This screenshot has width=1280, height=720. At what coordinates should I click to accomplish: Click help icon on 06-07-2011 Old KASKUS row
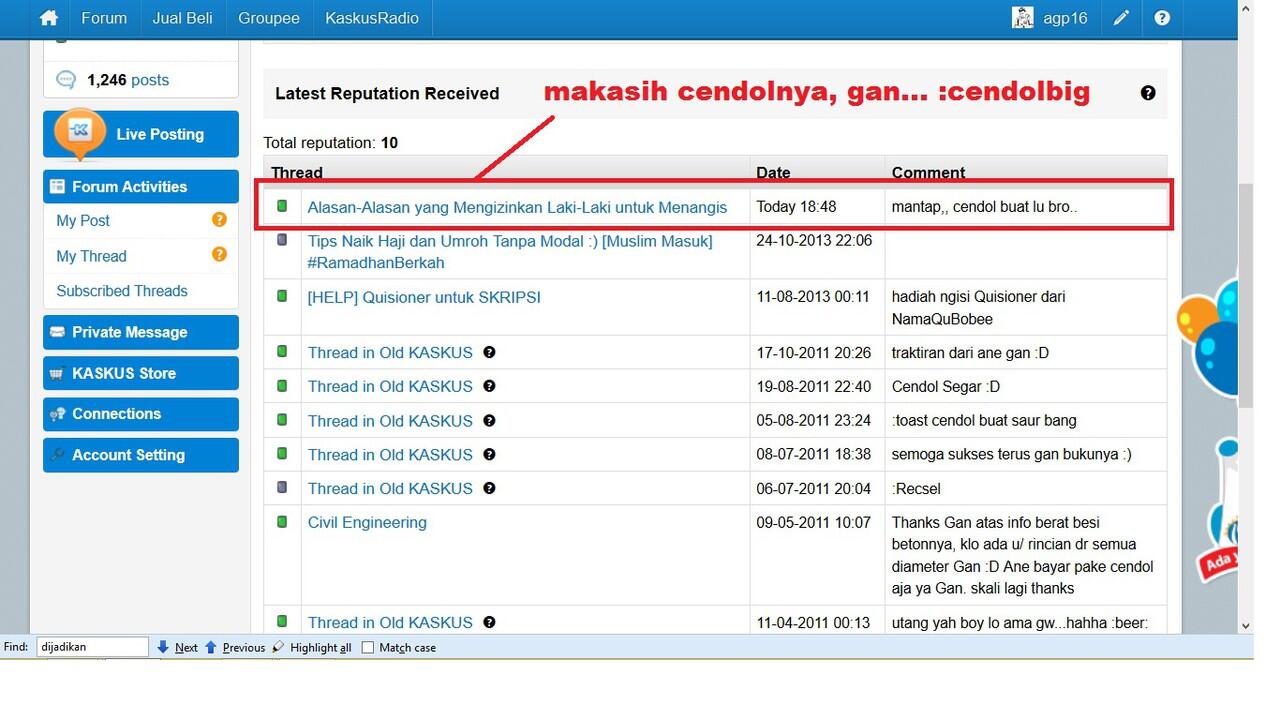(x=489, y=488)
